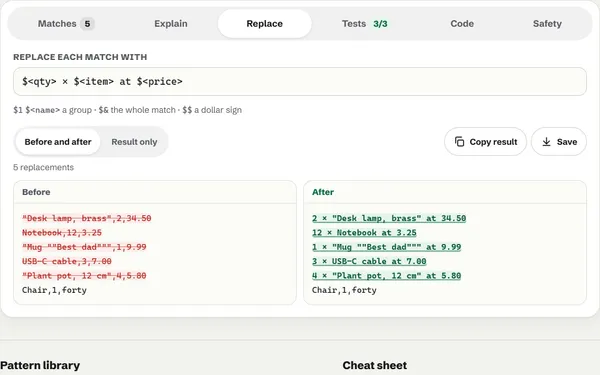The width and height of the screenshot is (600, 375).
Task: Open the Matches tab
Action: click(x=65, y=24)
